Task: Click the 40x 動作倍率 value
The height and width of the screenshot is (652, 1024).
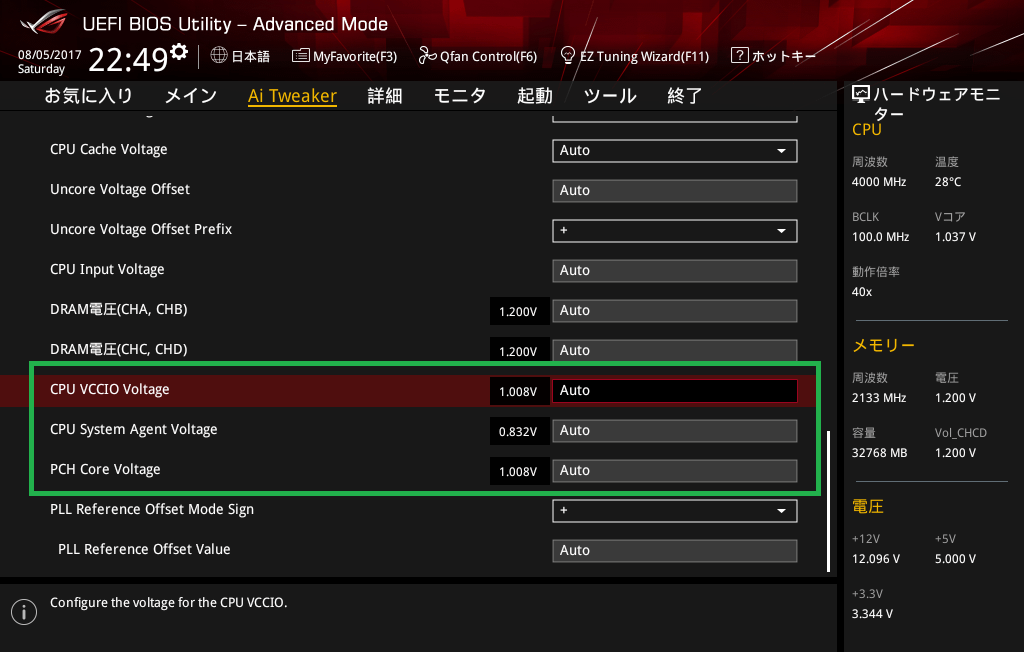Action: [x=862, y=292]
